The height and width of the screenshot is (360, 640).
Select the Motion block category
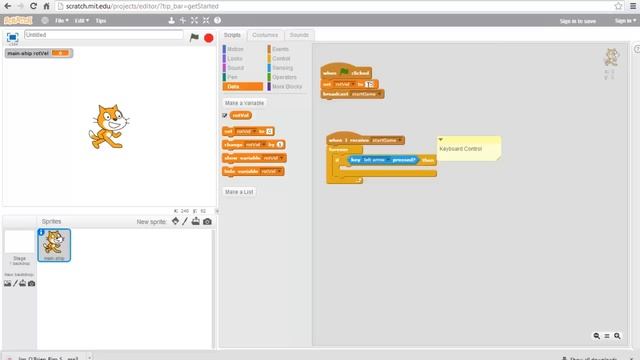[x=235, y=49]
